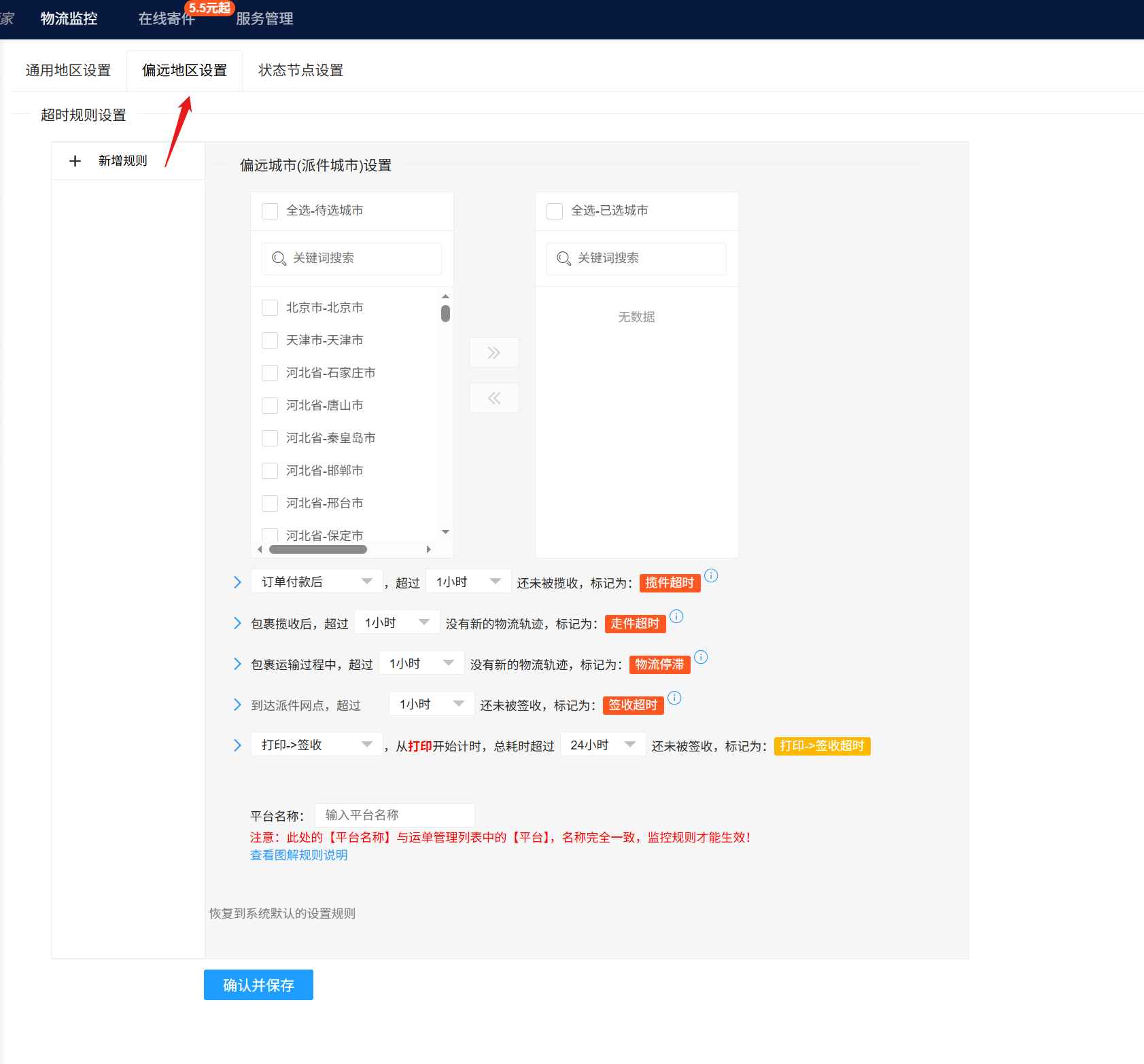Check the 全选-待选城市 checkbox
The image size is (1144, 1064).
pyautogui.click(x=270, y=211)
